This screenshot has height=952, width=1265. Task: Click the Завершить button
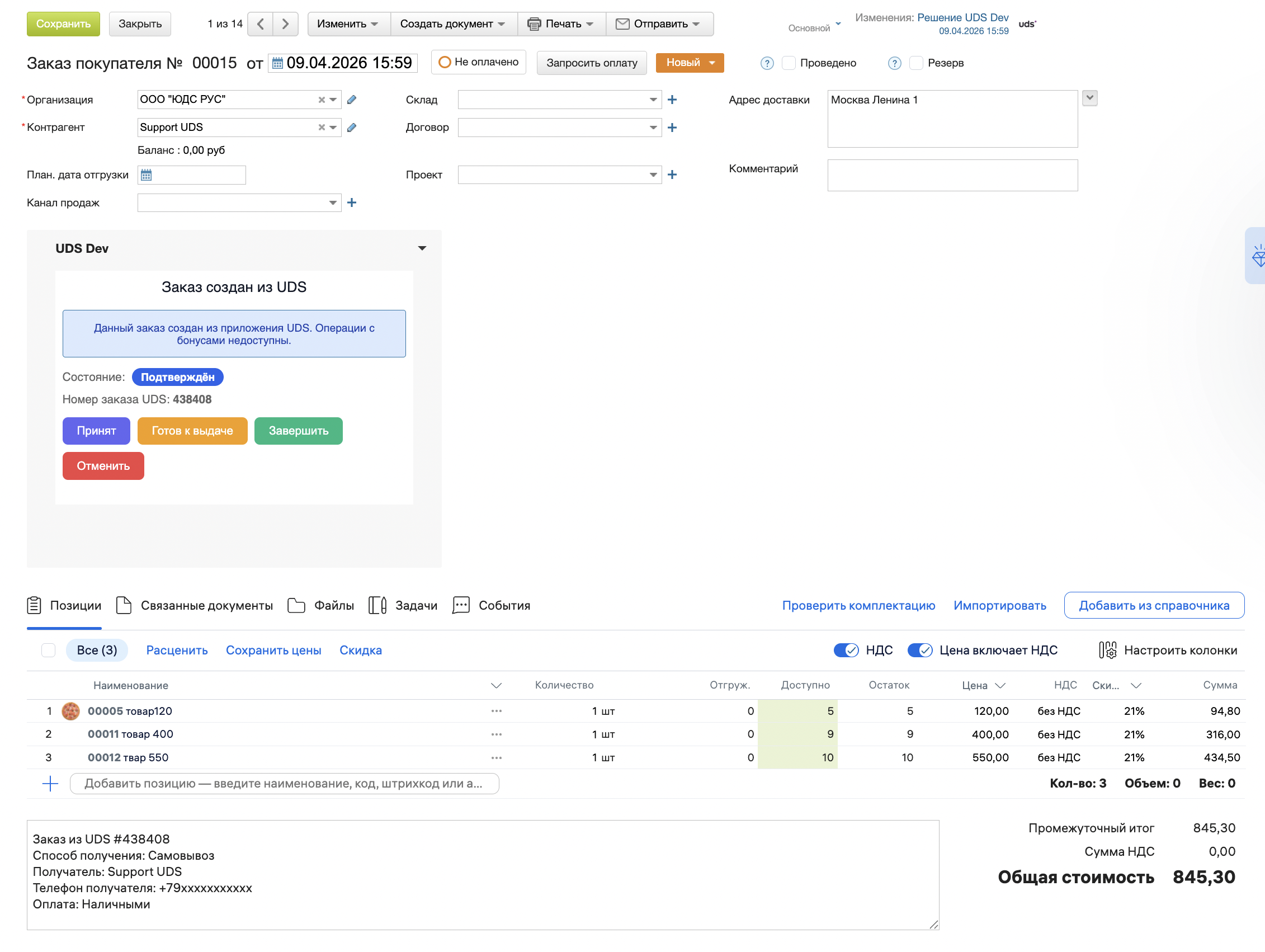299,431
